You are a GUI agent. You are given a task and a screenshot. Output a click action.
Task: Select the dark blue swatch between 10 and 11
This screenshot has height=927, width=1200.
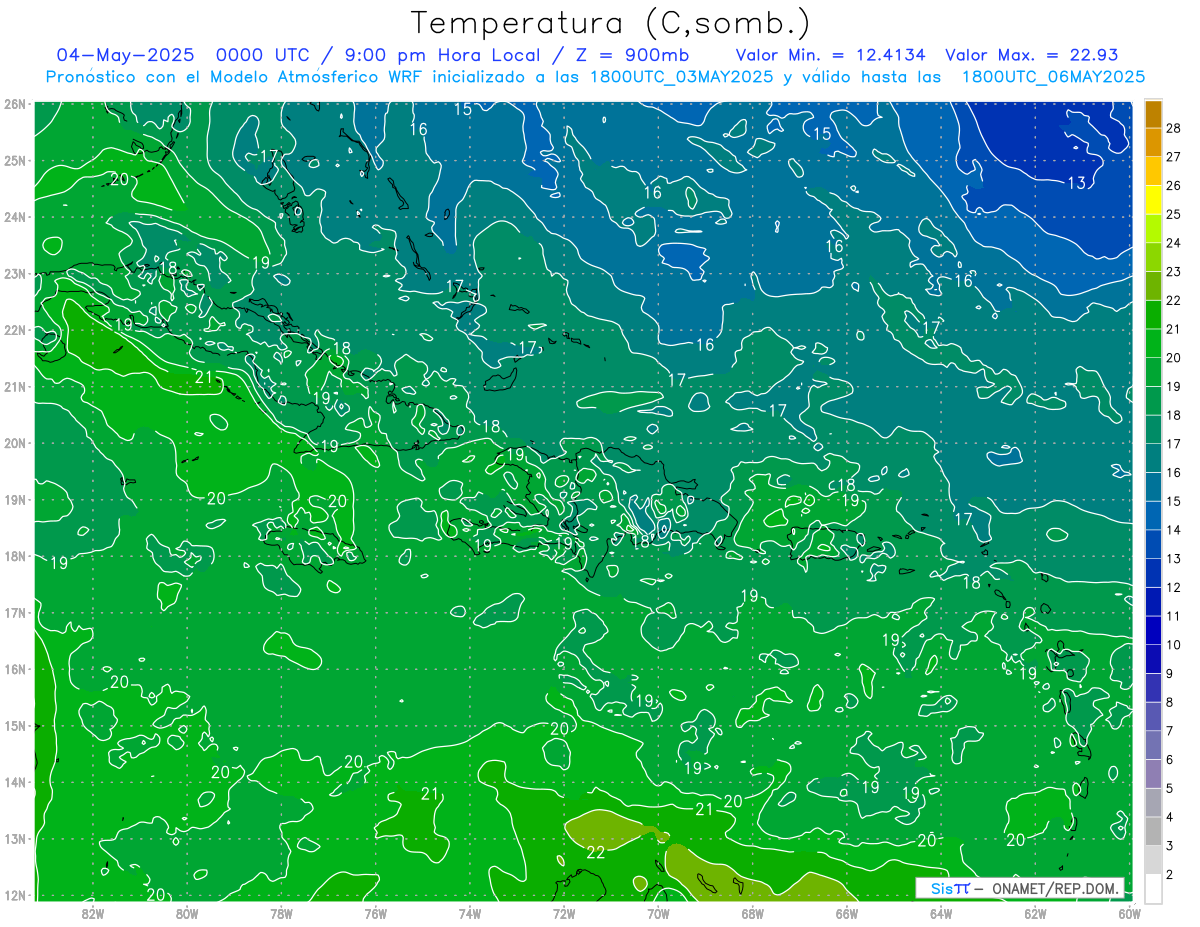click(1153, 630)
